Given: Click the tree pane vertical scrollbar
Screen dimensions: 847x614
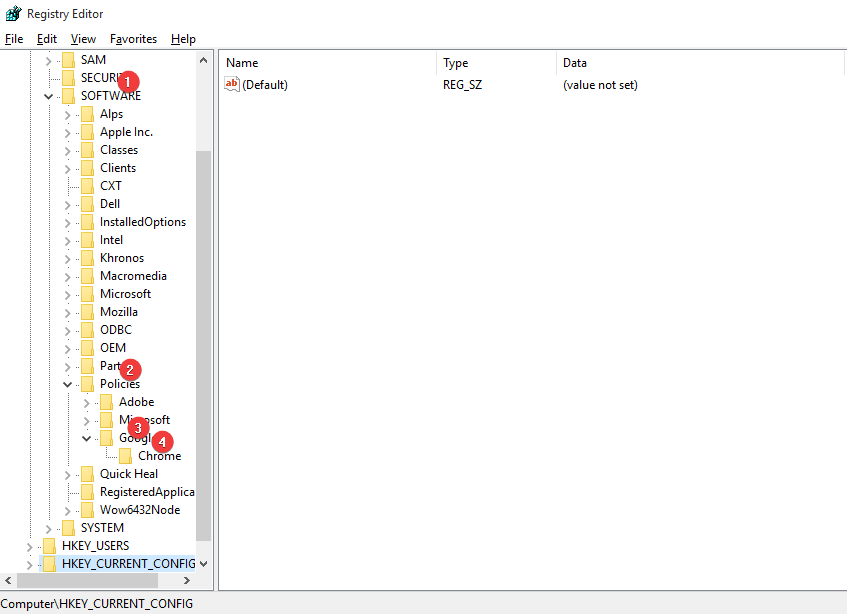Looking at the screenshot, I should [204, 340].
